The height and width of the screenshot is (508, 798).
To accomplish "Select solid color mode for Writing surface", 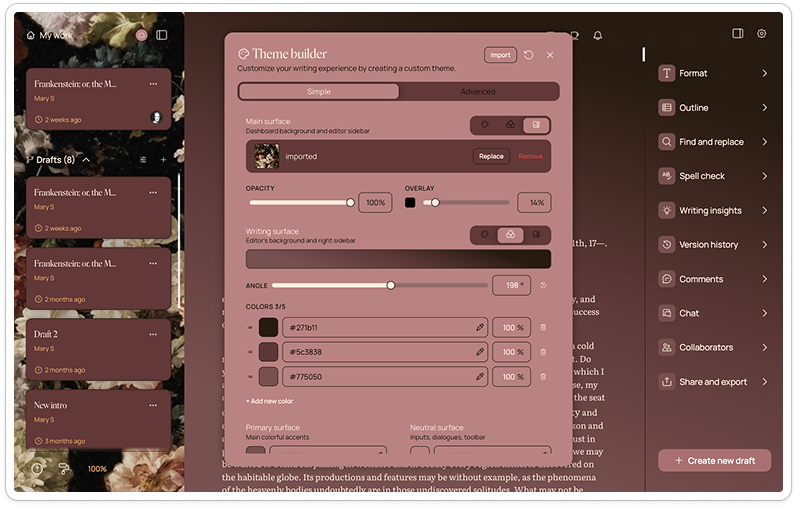I will pyautogui.click(x=484, y=235).
